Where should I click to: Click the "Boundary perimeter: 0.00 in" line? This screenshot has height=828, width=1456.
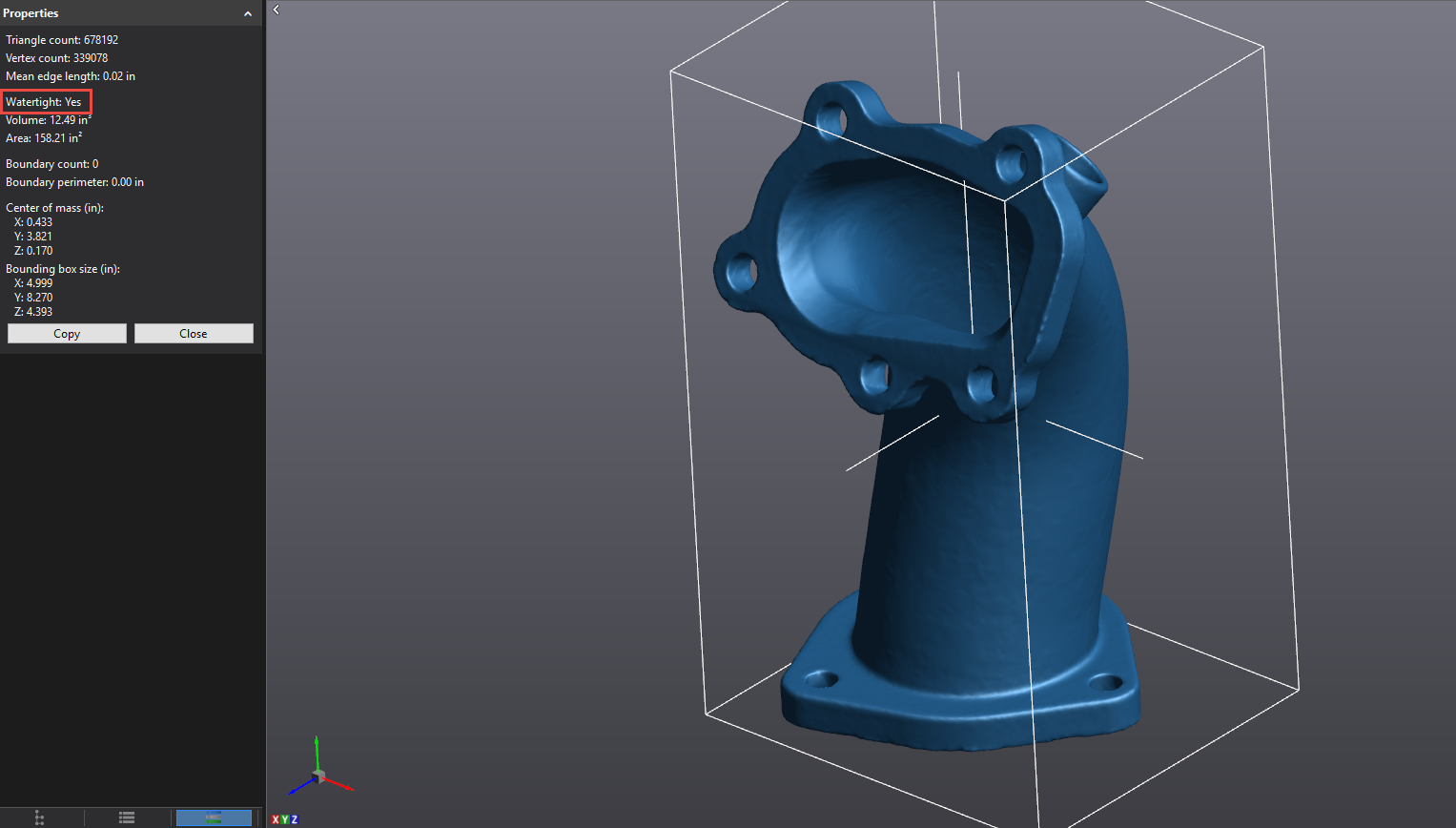pyautogui.click(x=74, y=182)
